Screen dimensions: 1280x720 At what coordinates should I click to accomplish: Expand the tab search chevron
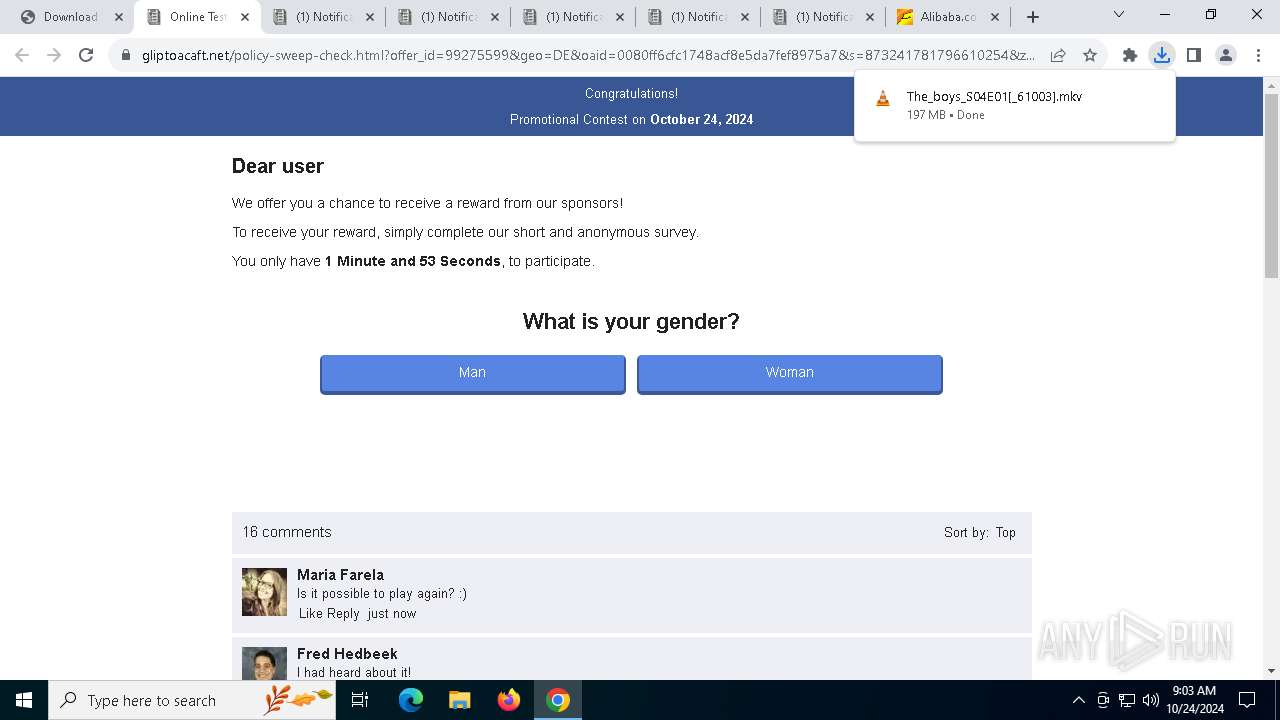(1119, 15)
